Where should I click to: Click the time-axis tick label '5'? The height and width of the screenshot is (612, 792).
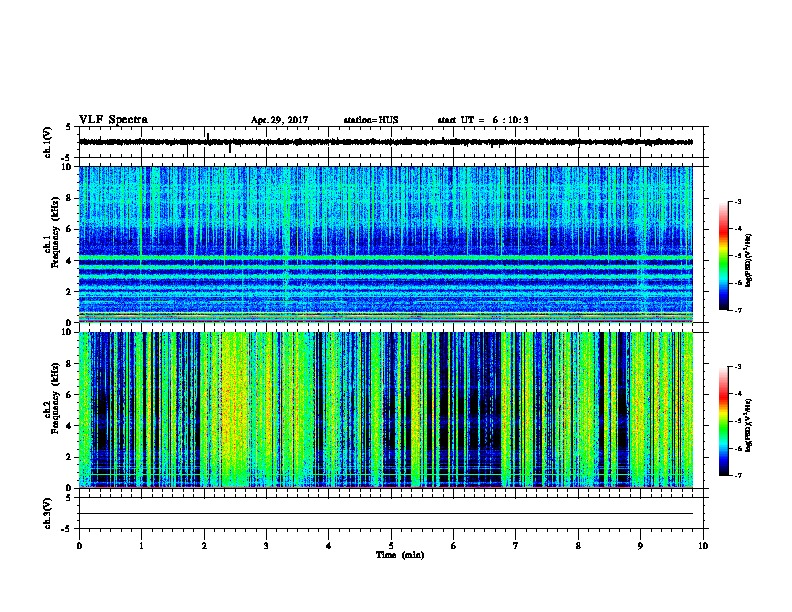(391, 546)
